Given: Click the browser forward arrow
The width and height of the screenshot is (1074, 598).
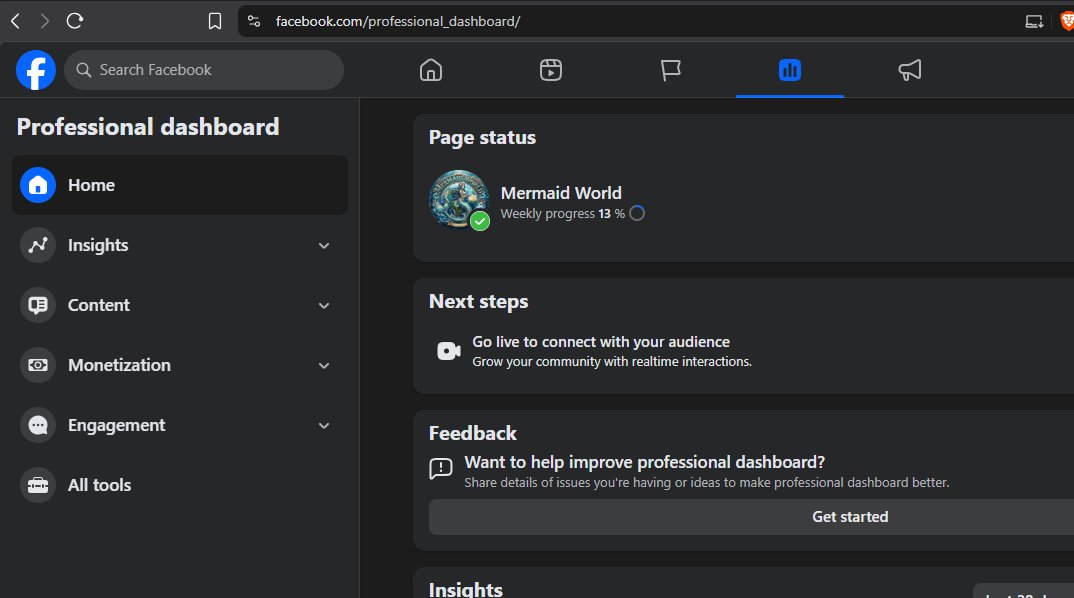Looking at the screenshot, I should tap(45, 21).
